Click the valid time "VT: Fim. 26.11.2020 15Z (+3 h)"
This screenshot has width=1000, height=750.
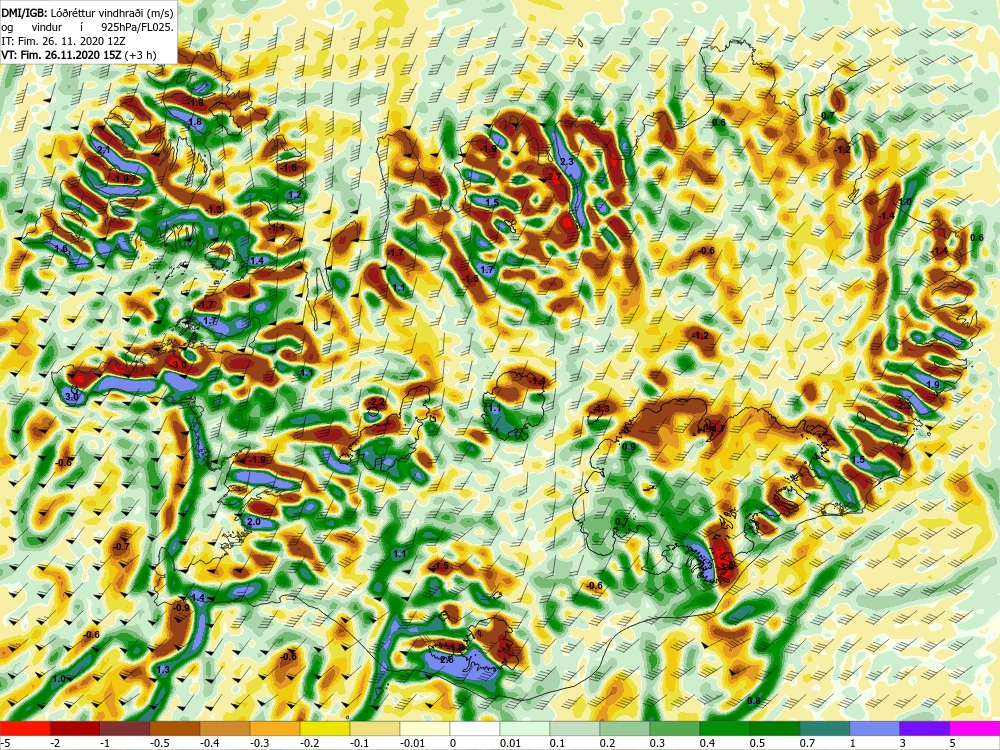pyautogui.click(x=78, y=55)
